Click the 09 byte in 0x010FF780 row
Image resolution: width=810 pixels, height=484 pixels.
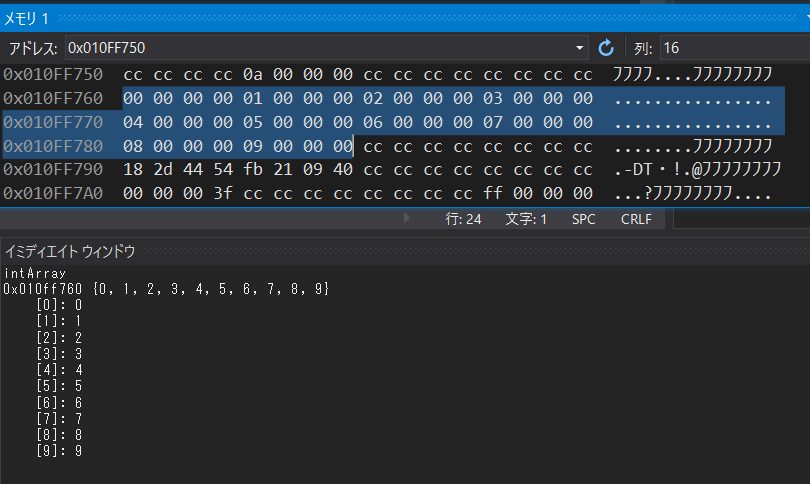coord(253,146)
